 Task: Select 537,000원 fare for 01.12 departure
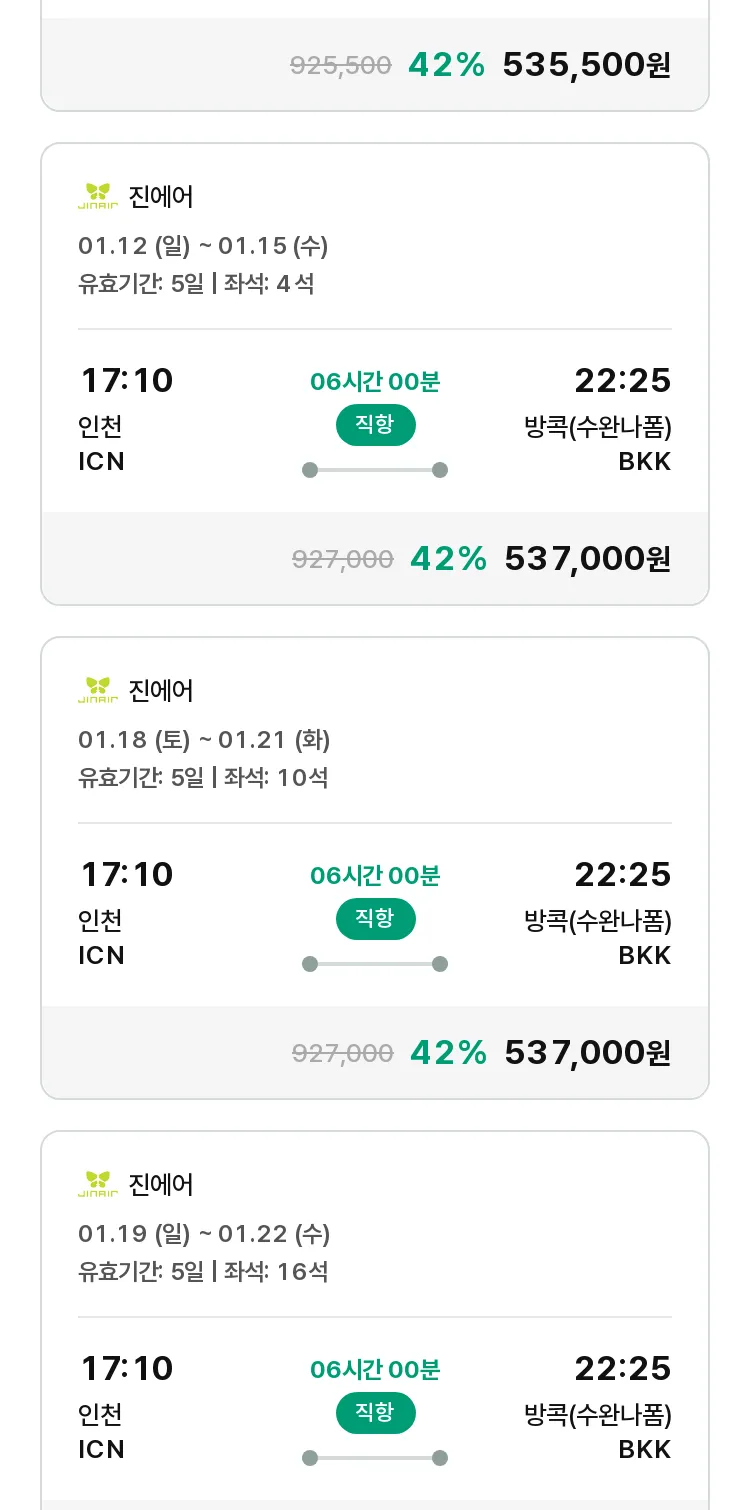[x=588, y=559]
